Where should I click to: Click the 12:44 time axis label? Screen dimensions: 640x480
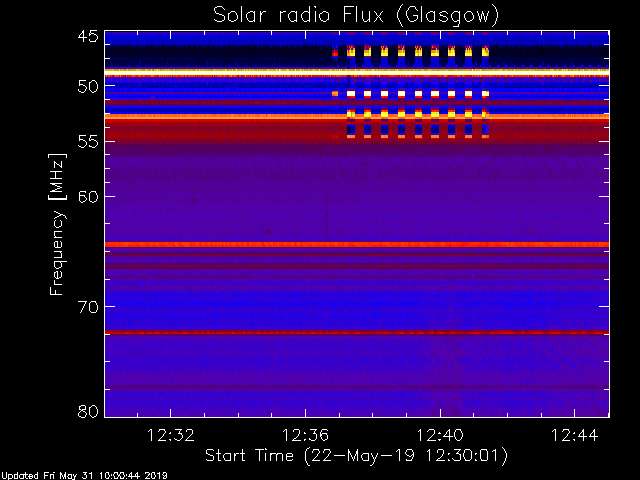pos(575,436)
